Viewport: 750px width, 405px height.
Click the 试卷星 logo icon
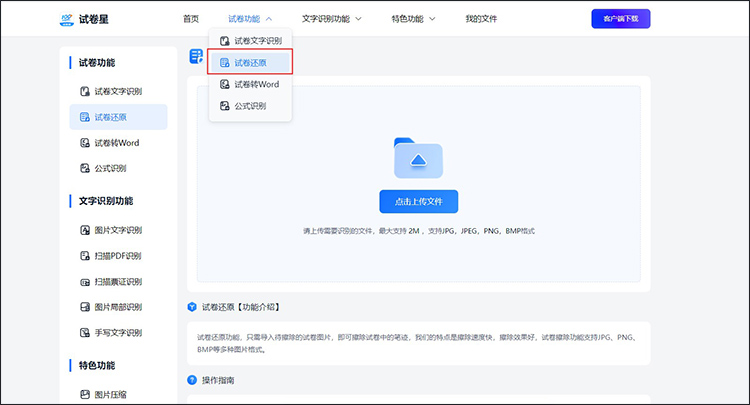(66, 19)
